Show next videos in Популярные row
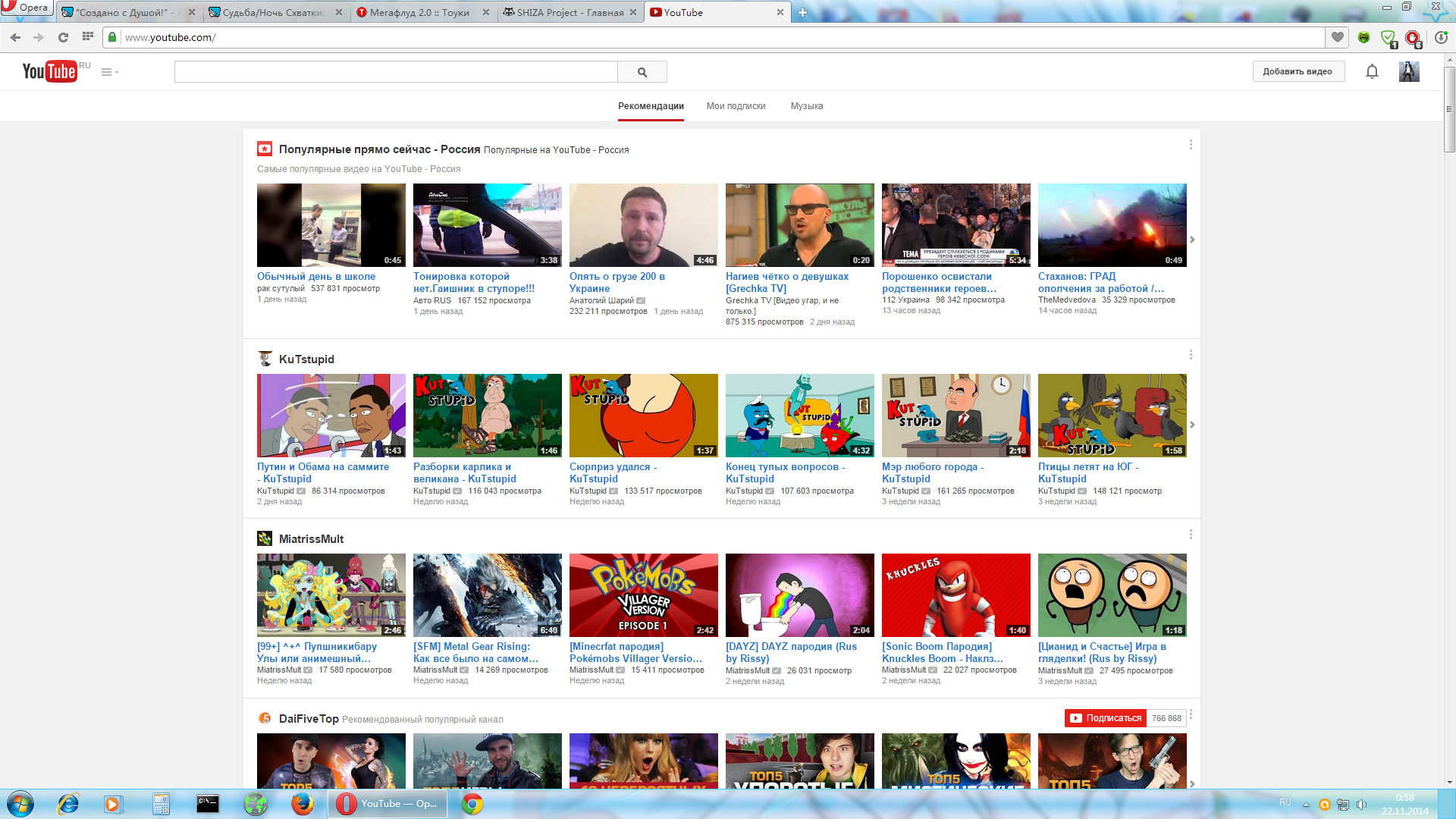 pyautogui.click(x=1192, y=240)
